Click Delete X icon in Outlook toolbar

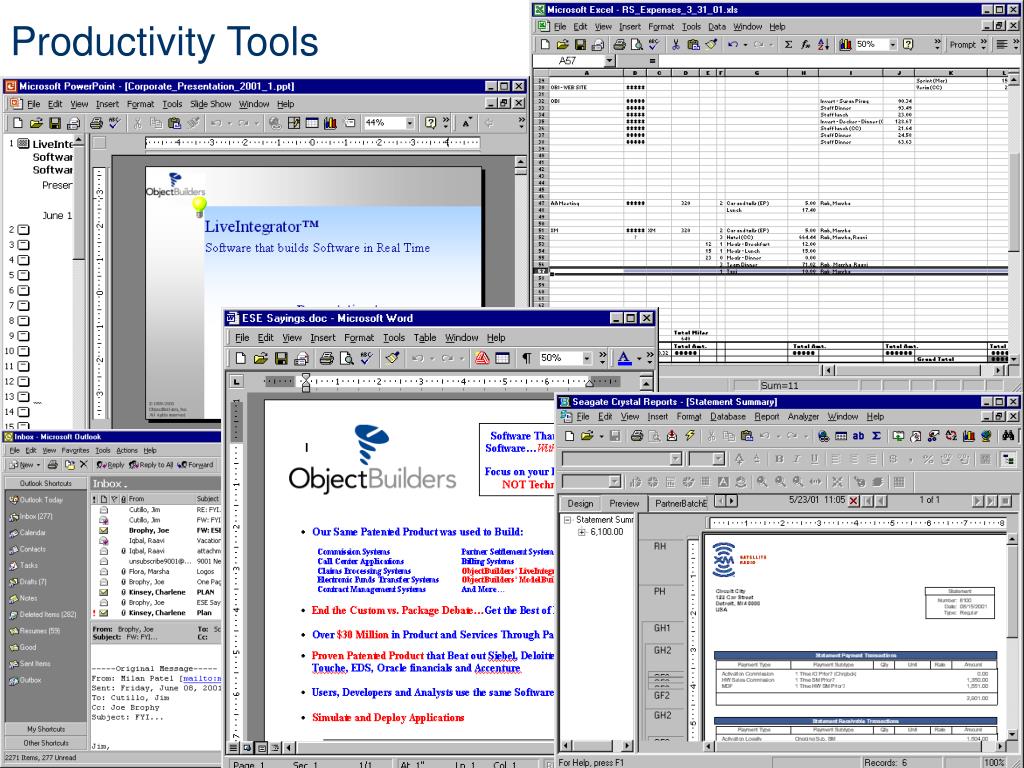(x=84, y=464)
